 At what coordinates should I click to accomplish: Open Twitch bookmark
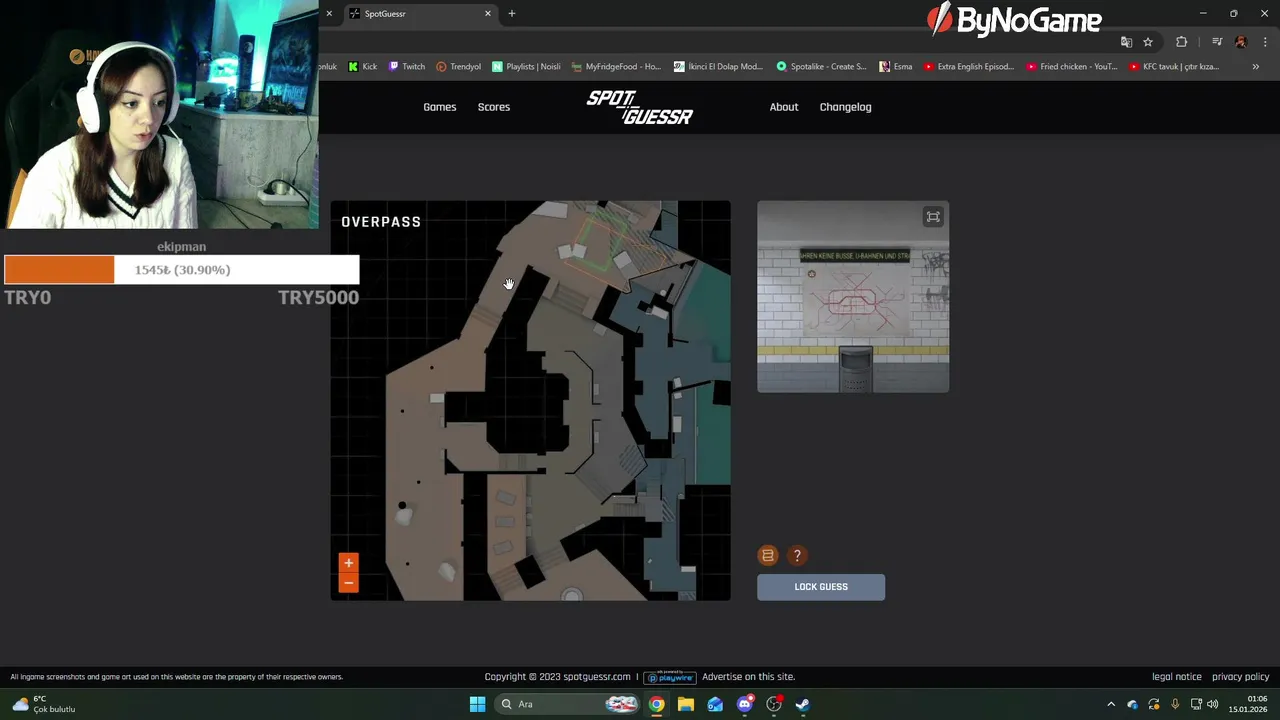[x=407, y=67]
